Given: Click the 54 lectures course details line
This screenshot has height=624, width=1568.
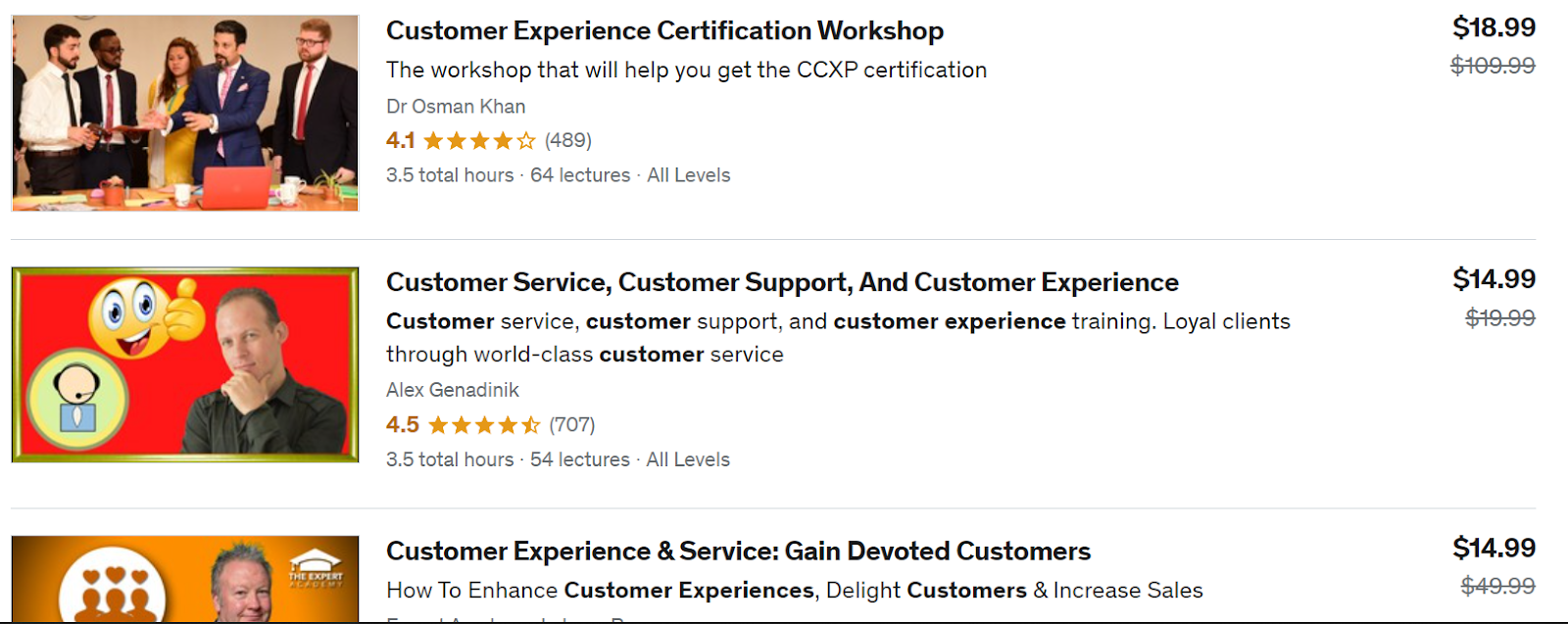Looking at the screenshot, I should (580, 459).
